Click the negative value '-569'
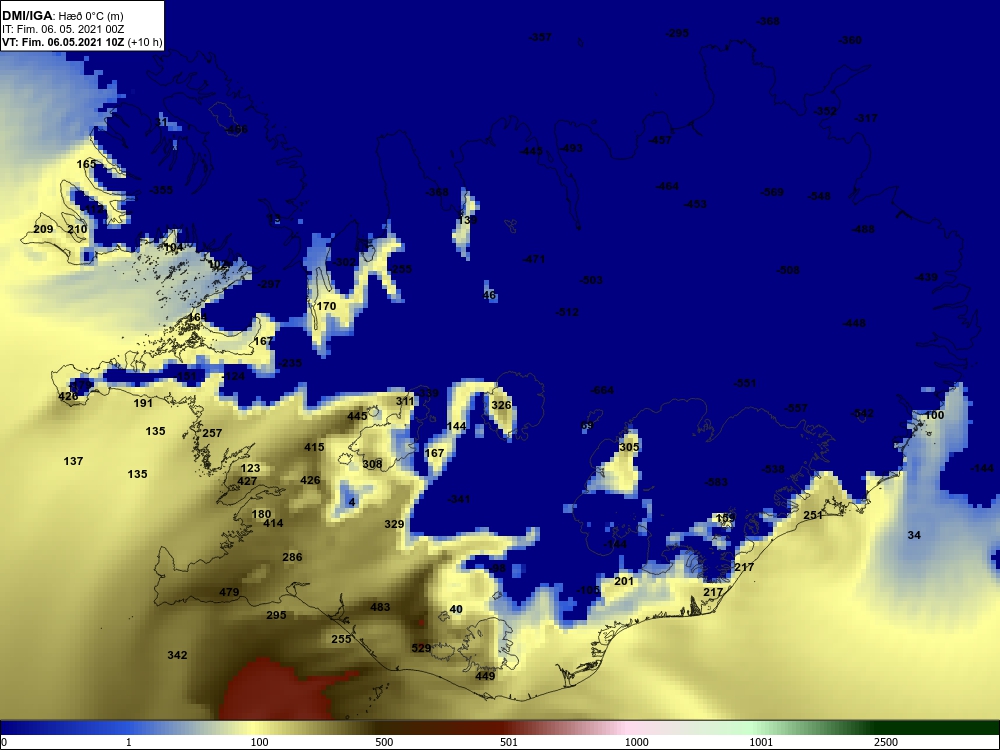Screen dimensions: 1000x750 click(x=772, y=192)
